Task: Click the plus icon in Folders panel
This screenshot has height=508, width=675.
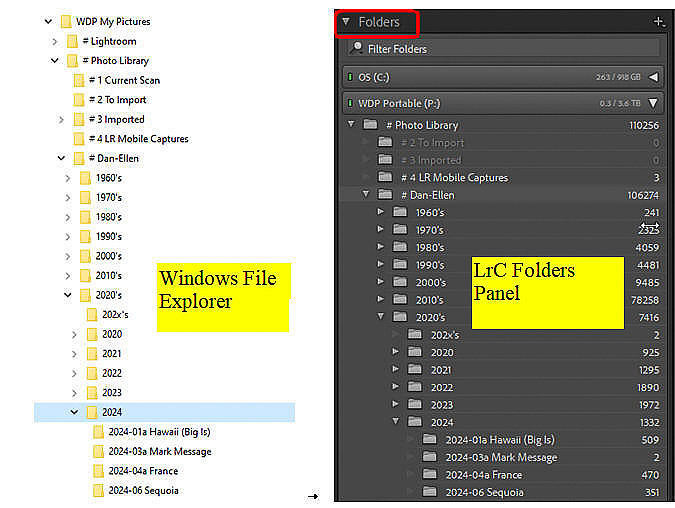Action: point(659,22)
